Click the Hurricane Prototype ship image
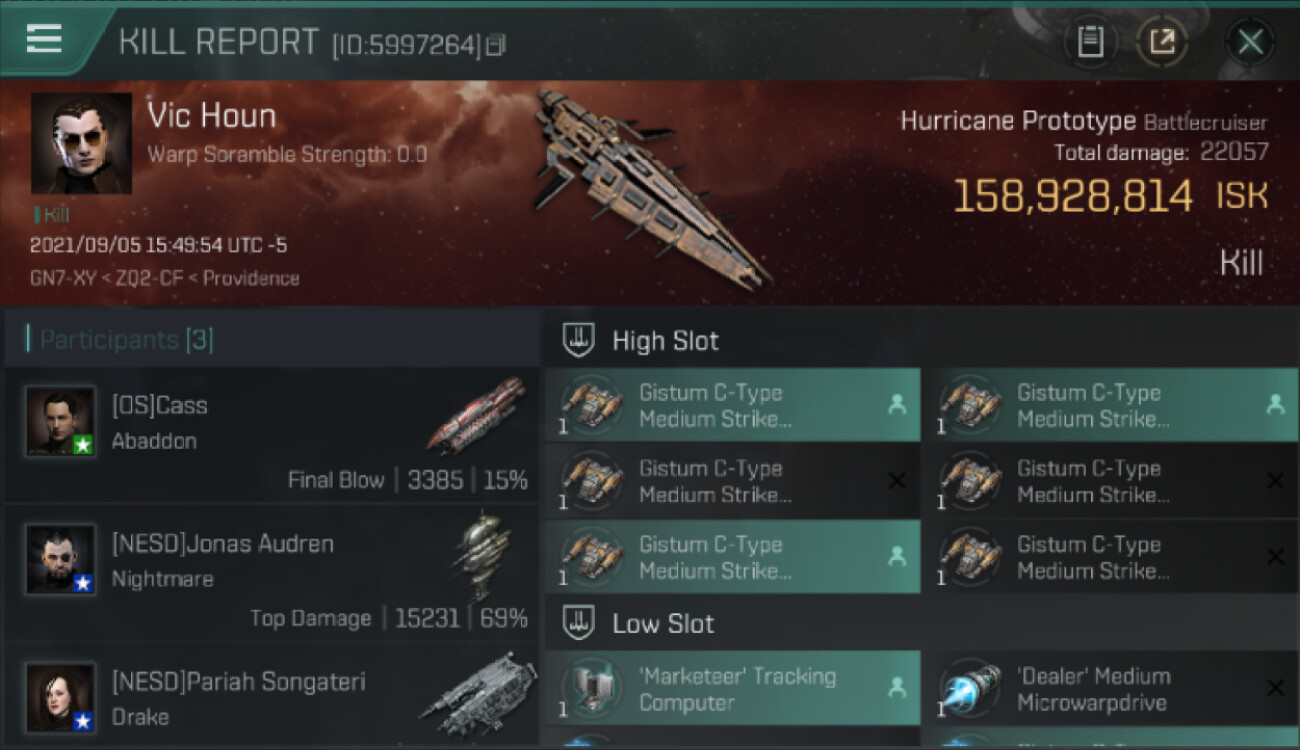1300x750 pixels. [650, 188]
